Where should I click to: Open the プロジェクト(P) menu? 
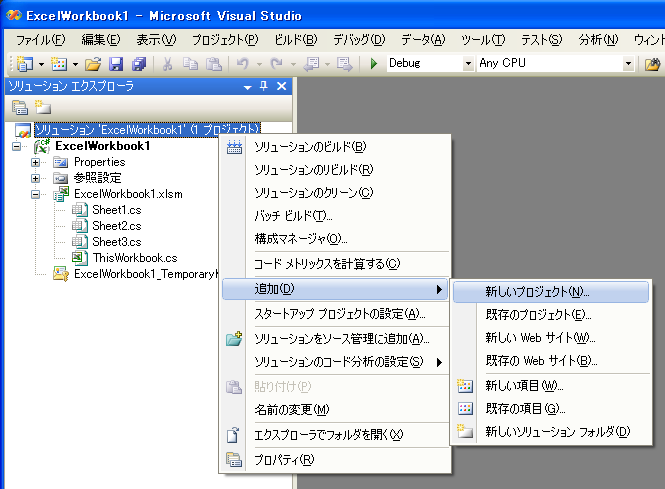pos(225,40)
